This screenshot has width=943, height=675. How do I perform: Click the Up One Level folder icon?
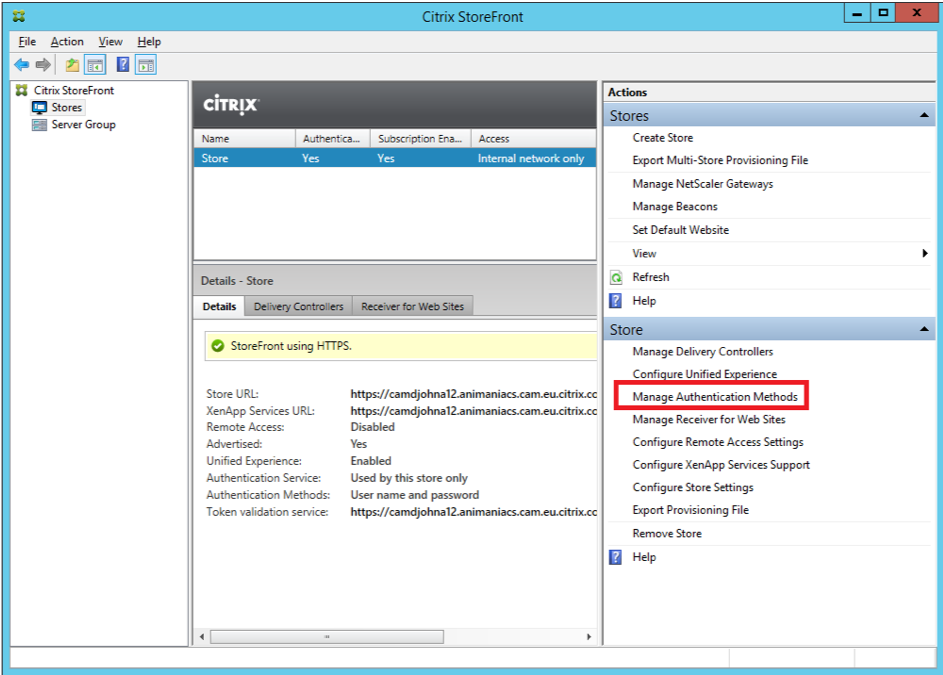click(x=72, y=65)
